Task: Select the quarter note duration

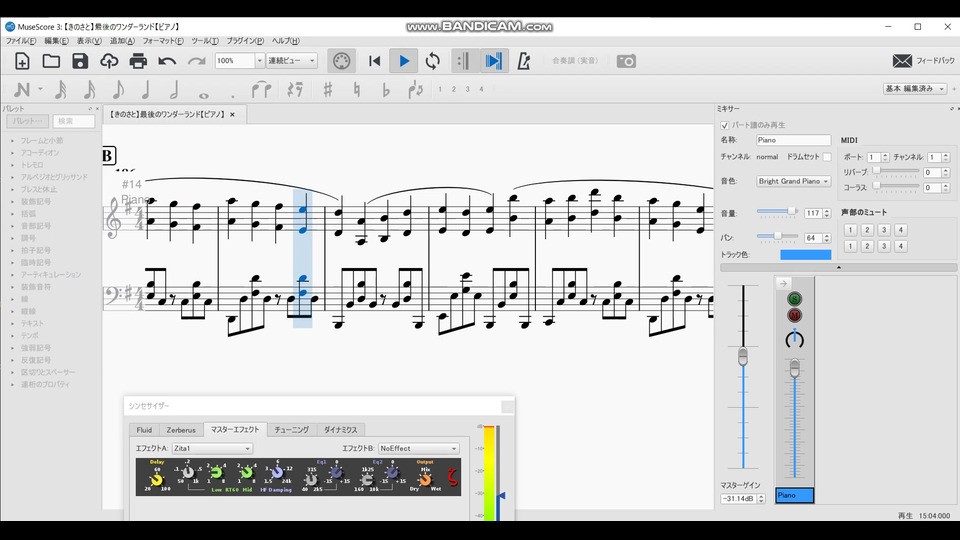Action: 146,90
